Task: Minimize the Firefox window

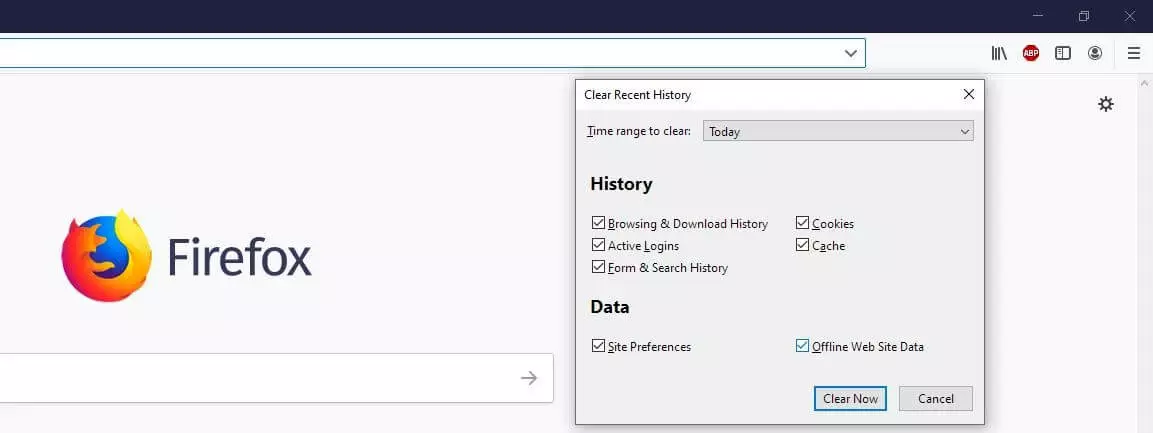Action: pos(1038,15)
